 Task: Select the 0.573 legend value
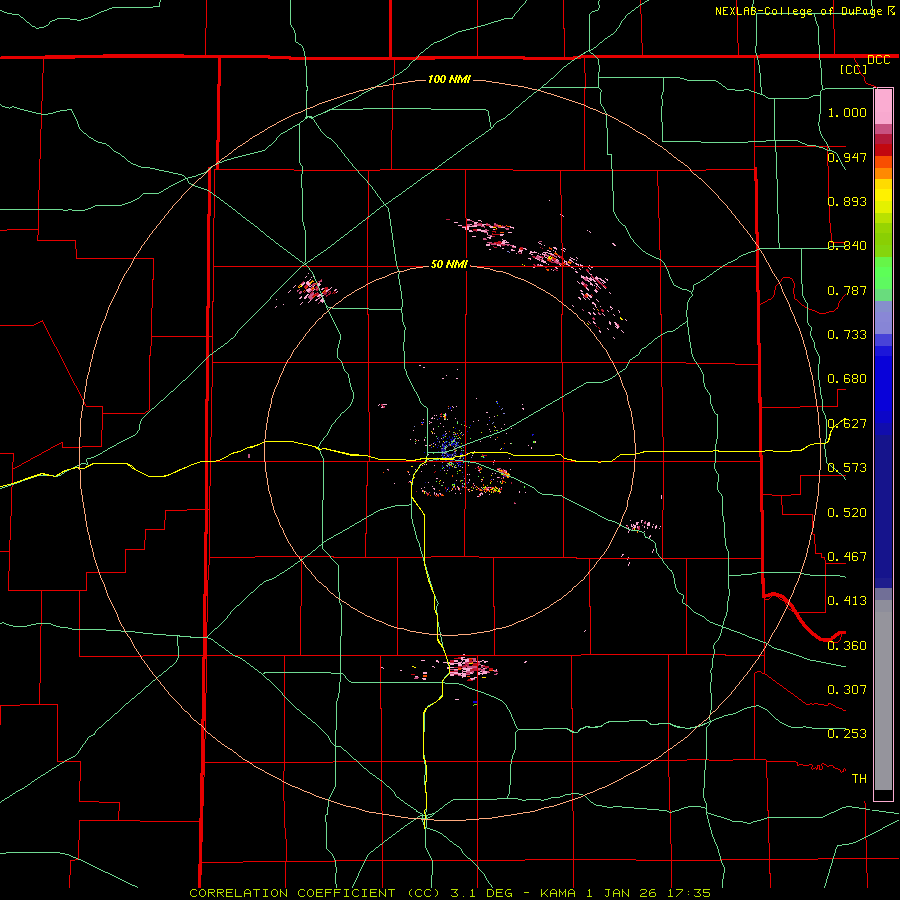point(847,467)
